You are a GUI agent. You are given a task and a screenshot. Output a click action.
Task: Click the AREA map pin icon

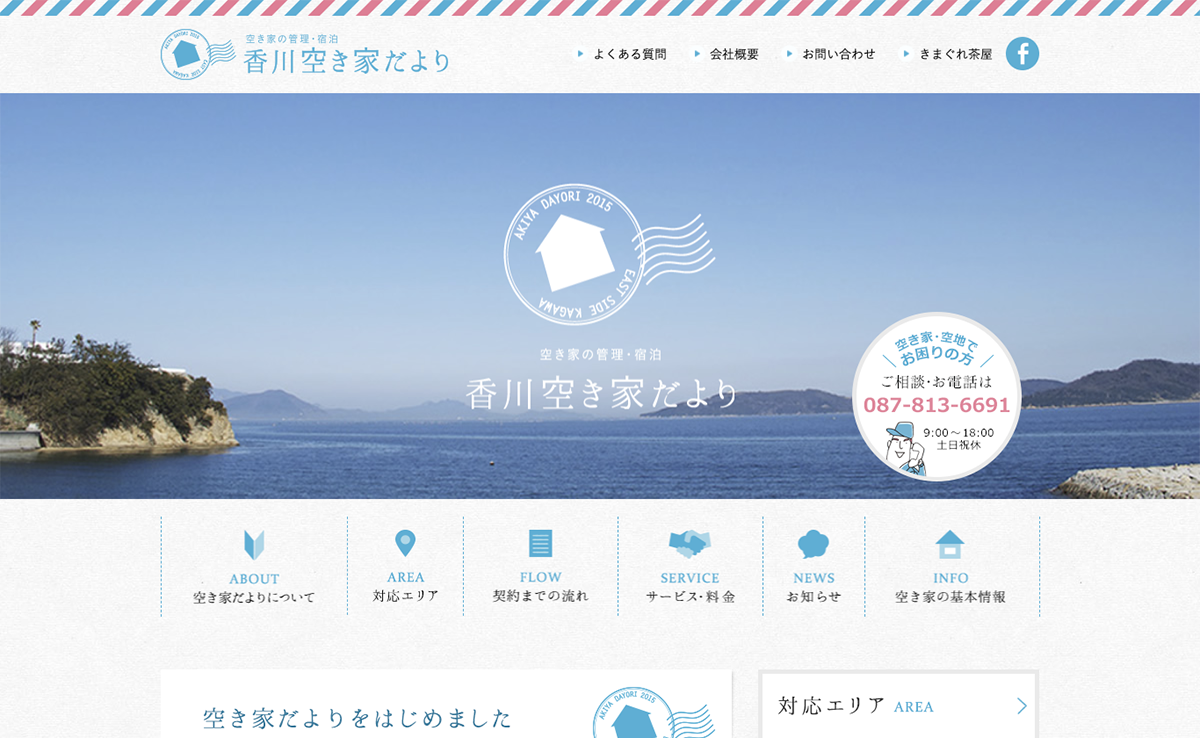point(405,543)
